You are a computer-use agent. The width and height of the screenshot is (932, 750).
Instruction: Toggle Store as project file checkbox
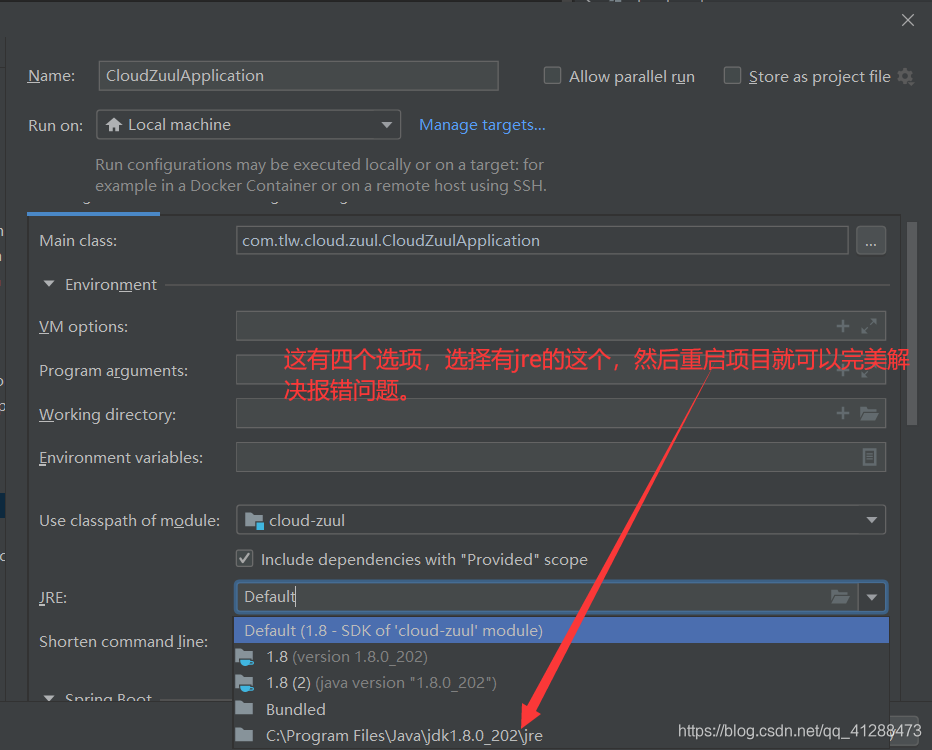[732, 76]
